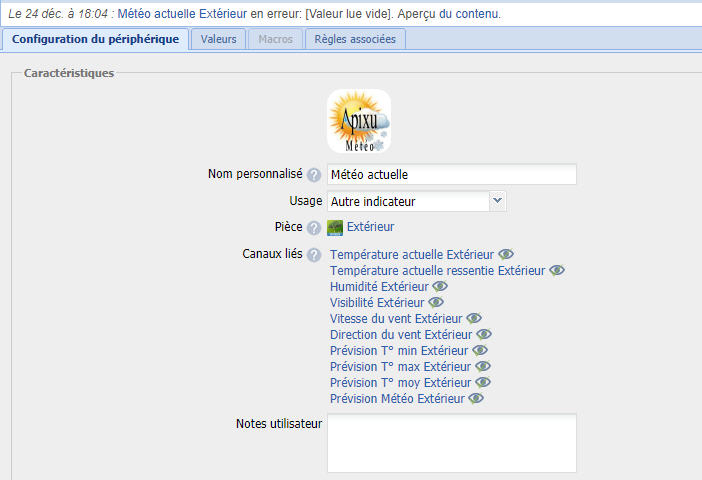Toggle eye icon for Visibilité Extérieur
Screen dimensions: 702x480
(x=436, y=303)
